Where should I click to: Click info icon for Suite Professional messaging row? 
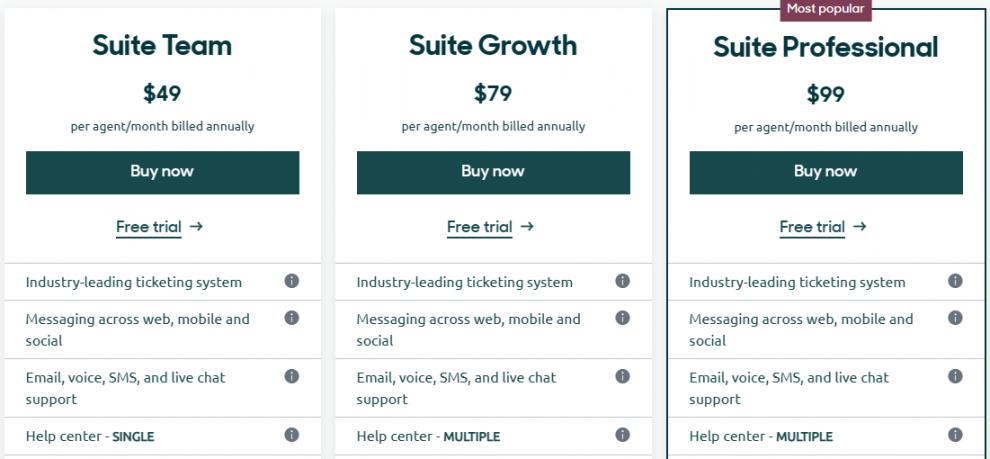point(955,318)
